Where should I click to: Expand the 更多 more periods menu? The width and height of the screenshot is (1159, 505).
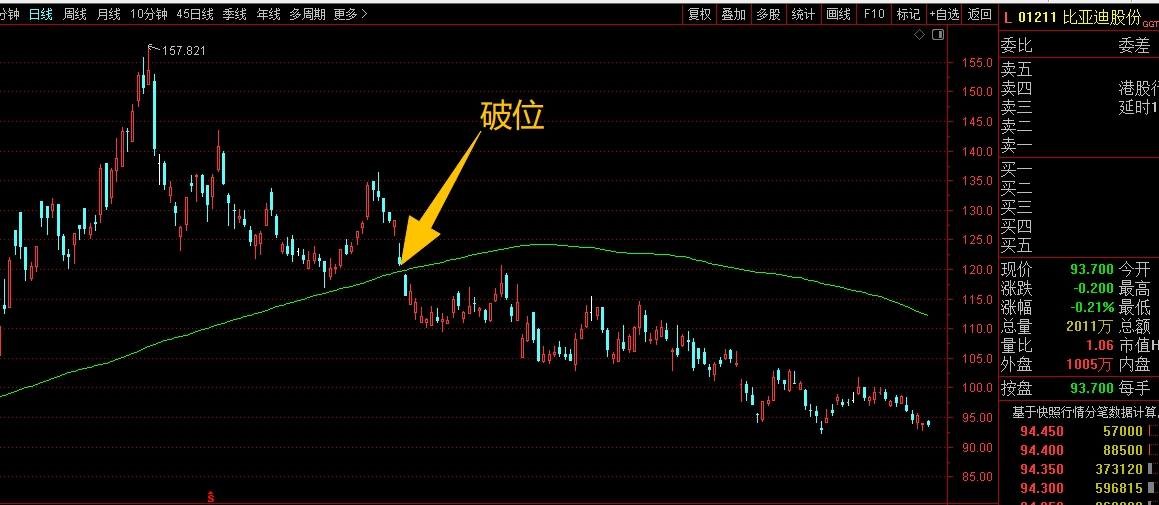(x=350, y=14)
